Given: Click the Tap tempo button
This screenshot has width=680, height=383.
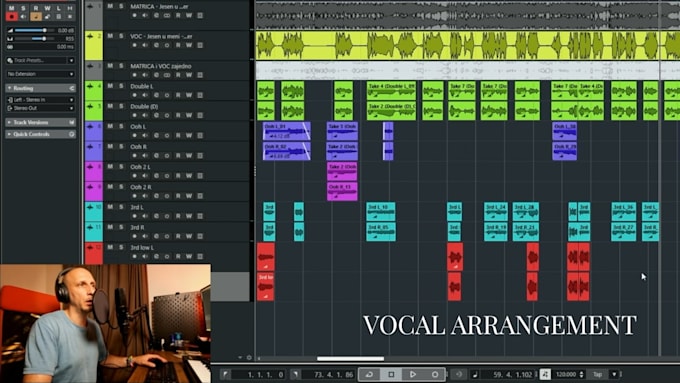Looking at the screenshot, I should click(598, 374).
